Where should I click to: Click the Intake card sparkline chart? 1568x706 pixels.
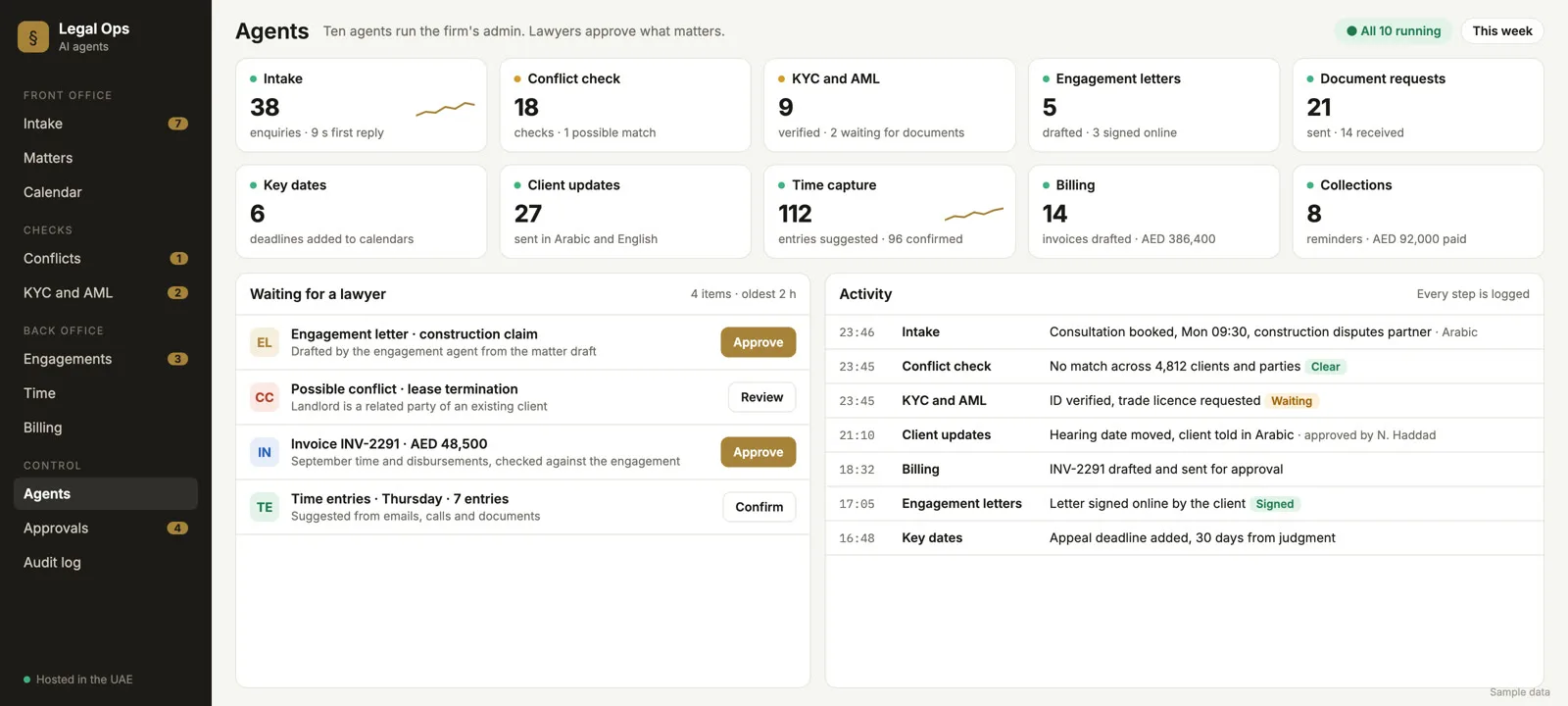pos(445,108)
